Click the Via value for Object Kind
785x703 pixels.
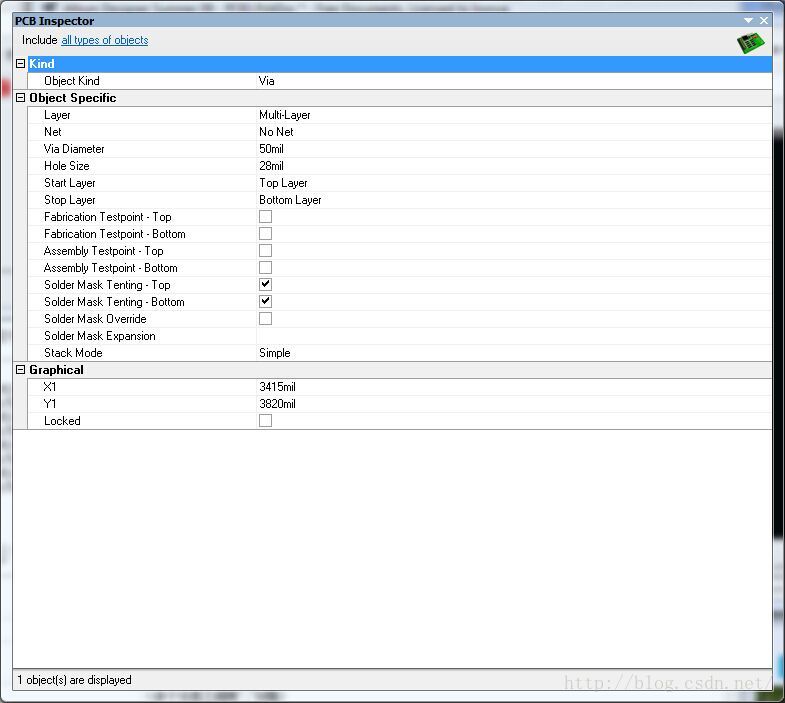(514, 81)
